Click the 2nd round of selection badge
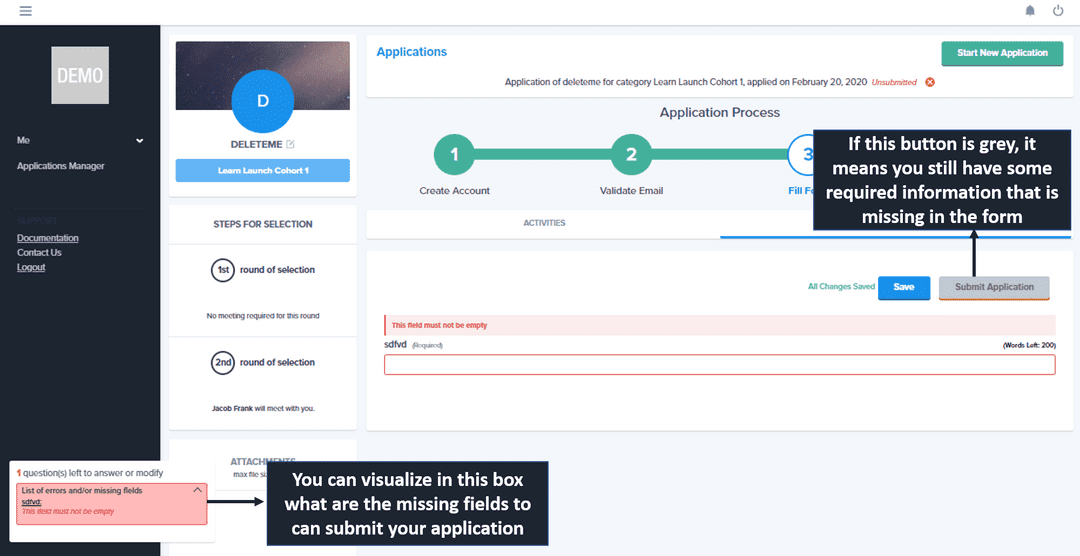Image resolution: width=1080 pixels, height=556 pixels. [223, 362]
